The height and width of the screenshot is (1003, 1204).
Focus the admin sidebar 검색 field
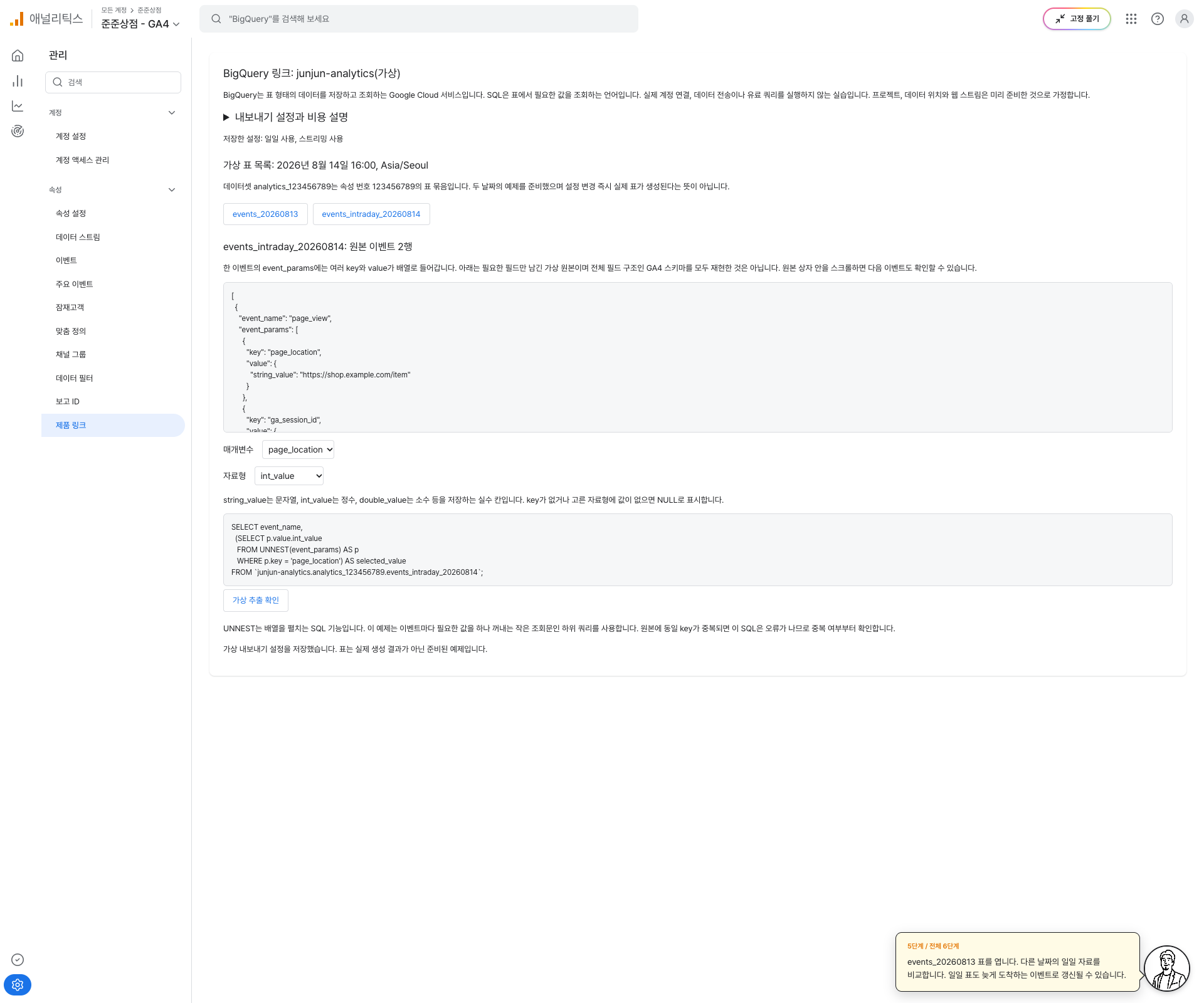[113, 82]
